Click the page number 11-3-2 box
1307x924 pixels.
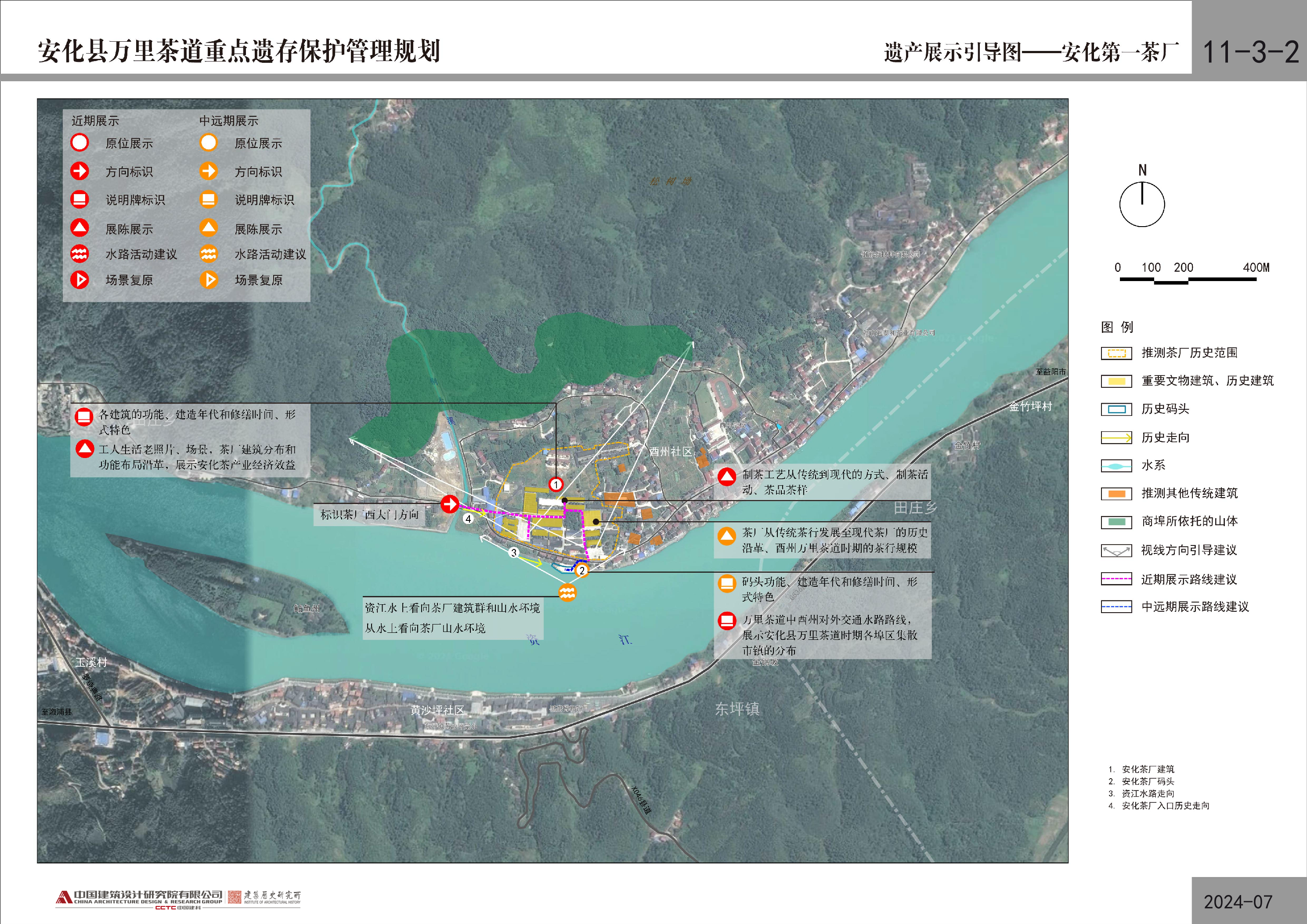(1249, 51)
